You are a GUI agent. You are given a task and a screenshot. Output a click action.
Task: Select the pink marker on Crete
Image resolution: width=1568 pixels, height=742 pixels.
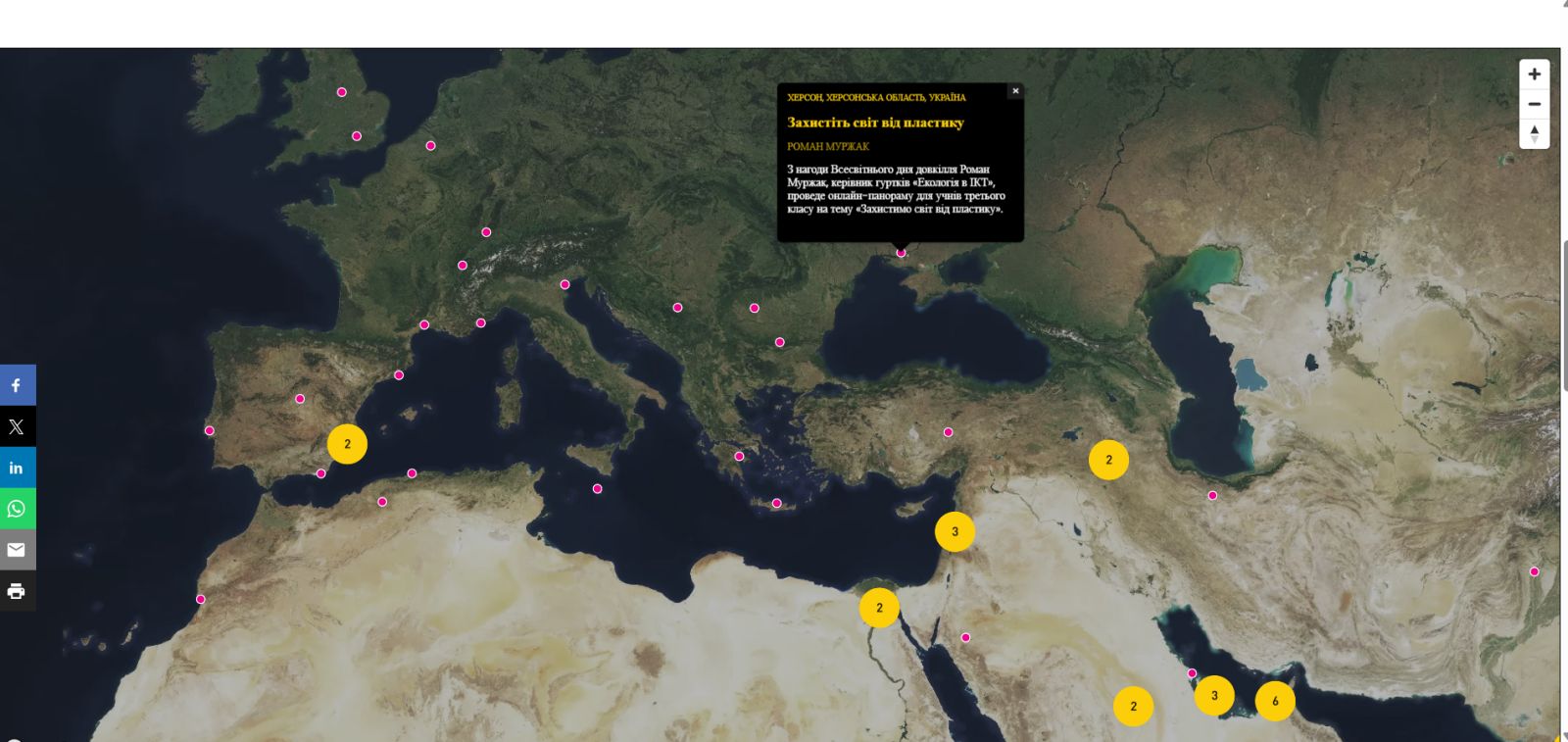pos(776,504)
